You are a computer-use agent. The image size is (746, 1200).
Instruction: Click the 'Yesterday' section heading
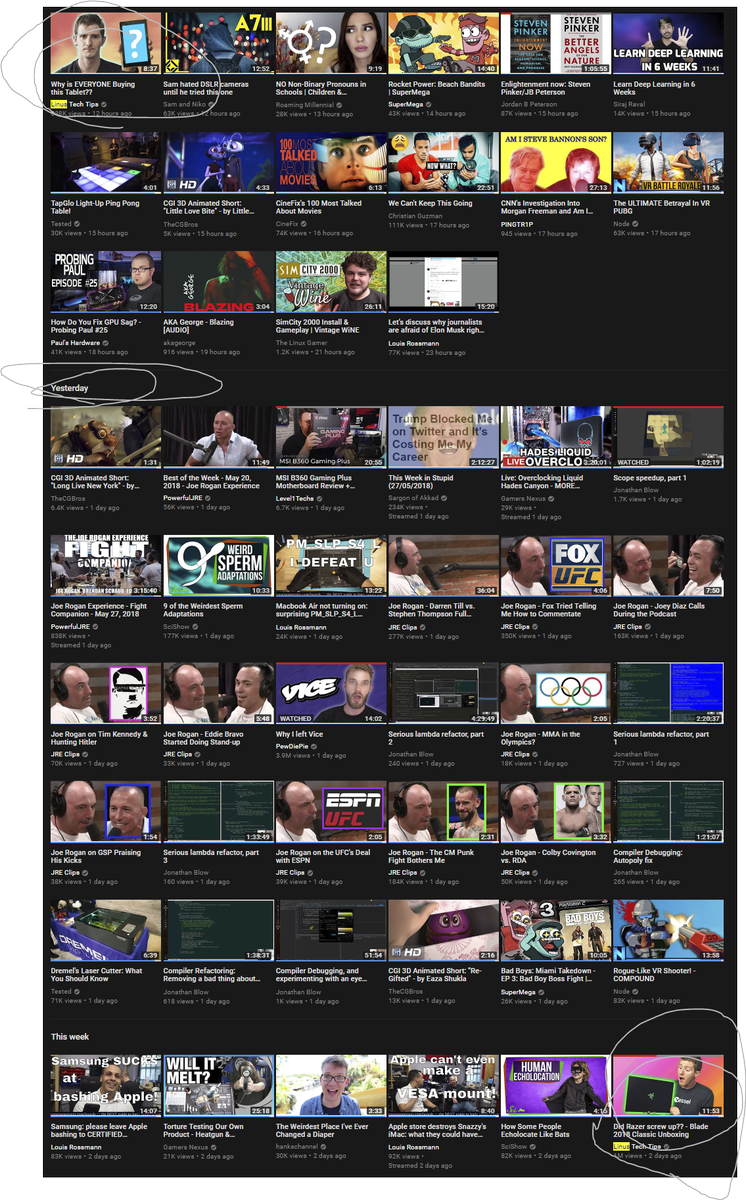pos(70,388)
